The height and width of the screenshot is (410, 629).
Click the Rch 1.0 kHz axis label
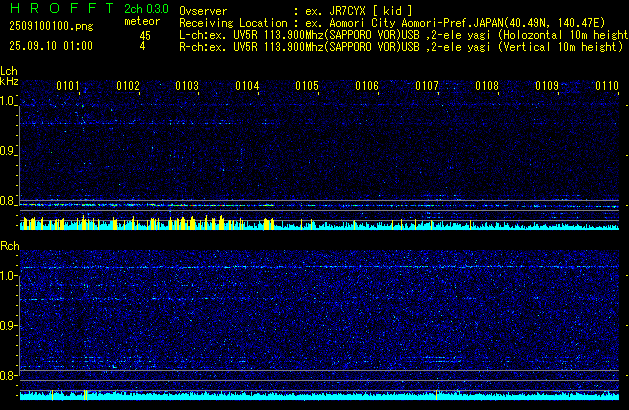[x=7, y=276]
